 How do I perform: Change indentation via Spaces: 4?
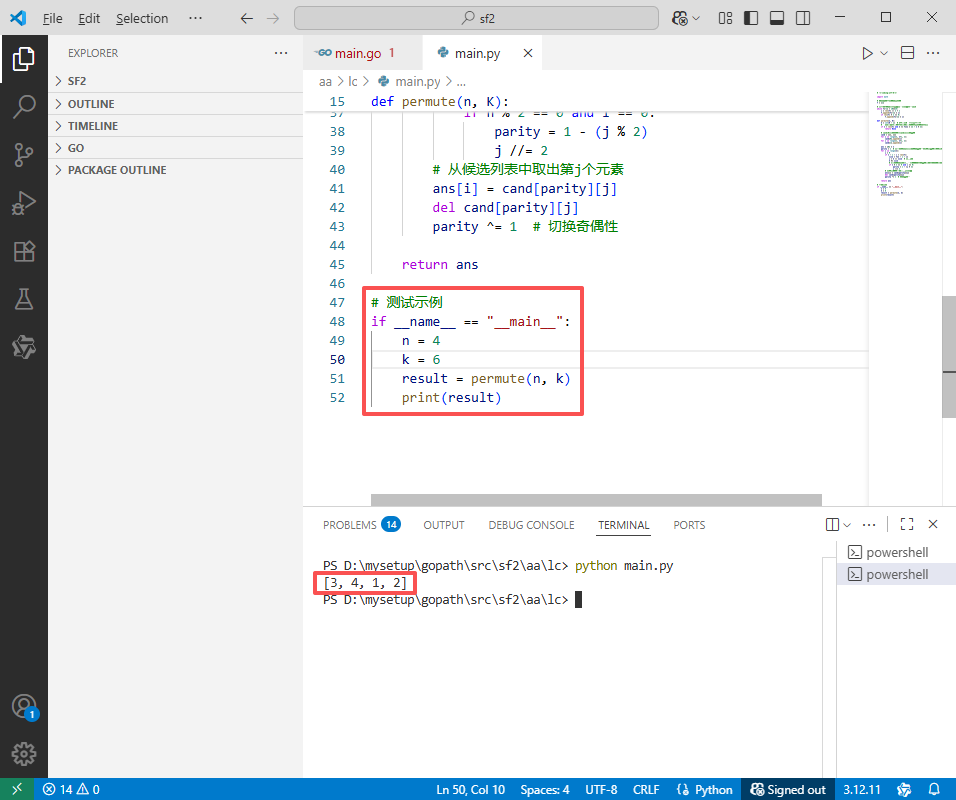click(544, 790)
